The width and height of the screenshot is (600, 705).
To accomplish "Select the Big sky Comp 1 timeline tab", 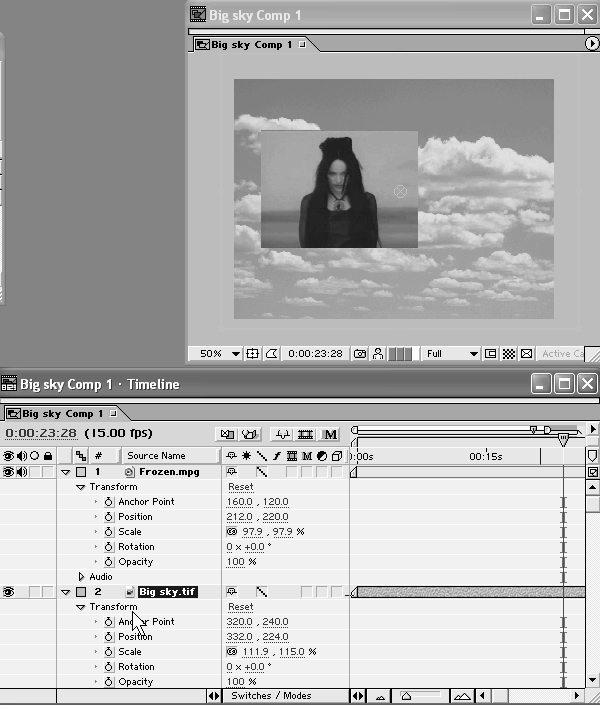I will click(60, 413).
